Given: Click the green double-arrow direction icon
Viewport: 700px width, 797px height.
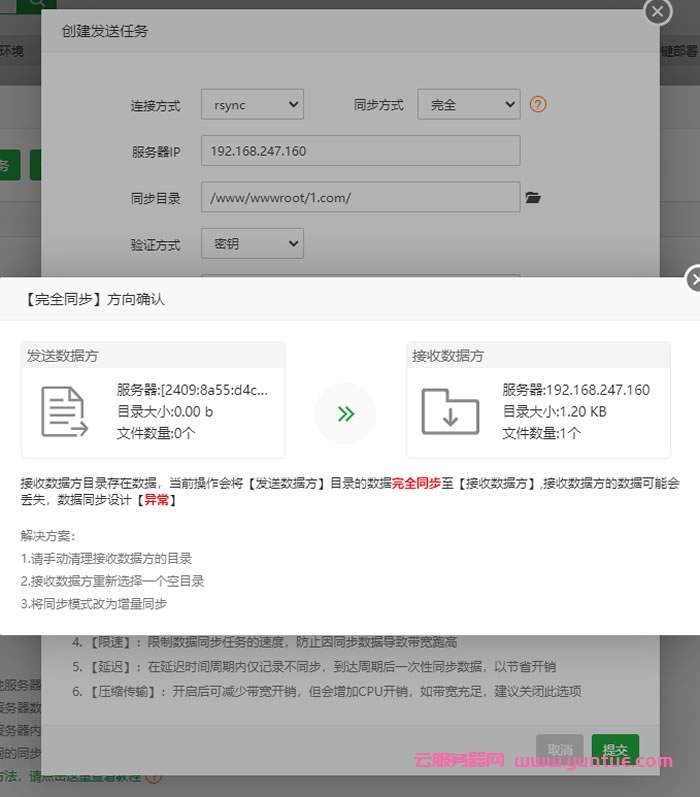Looking at the screenshot, I should click(345, 413).
